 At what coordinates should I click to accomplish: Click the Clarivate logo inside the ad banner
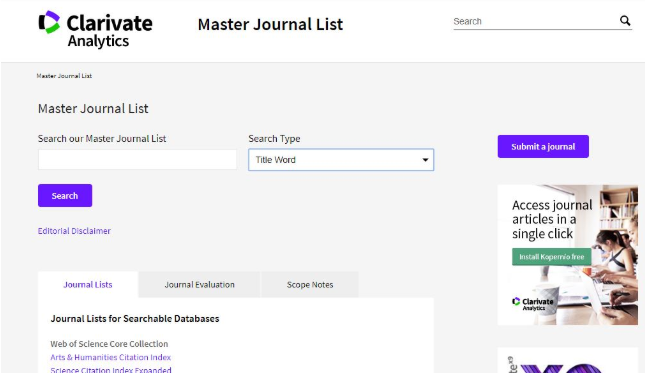click(533, 303)
